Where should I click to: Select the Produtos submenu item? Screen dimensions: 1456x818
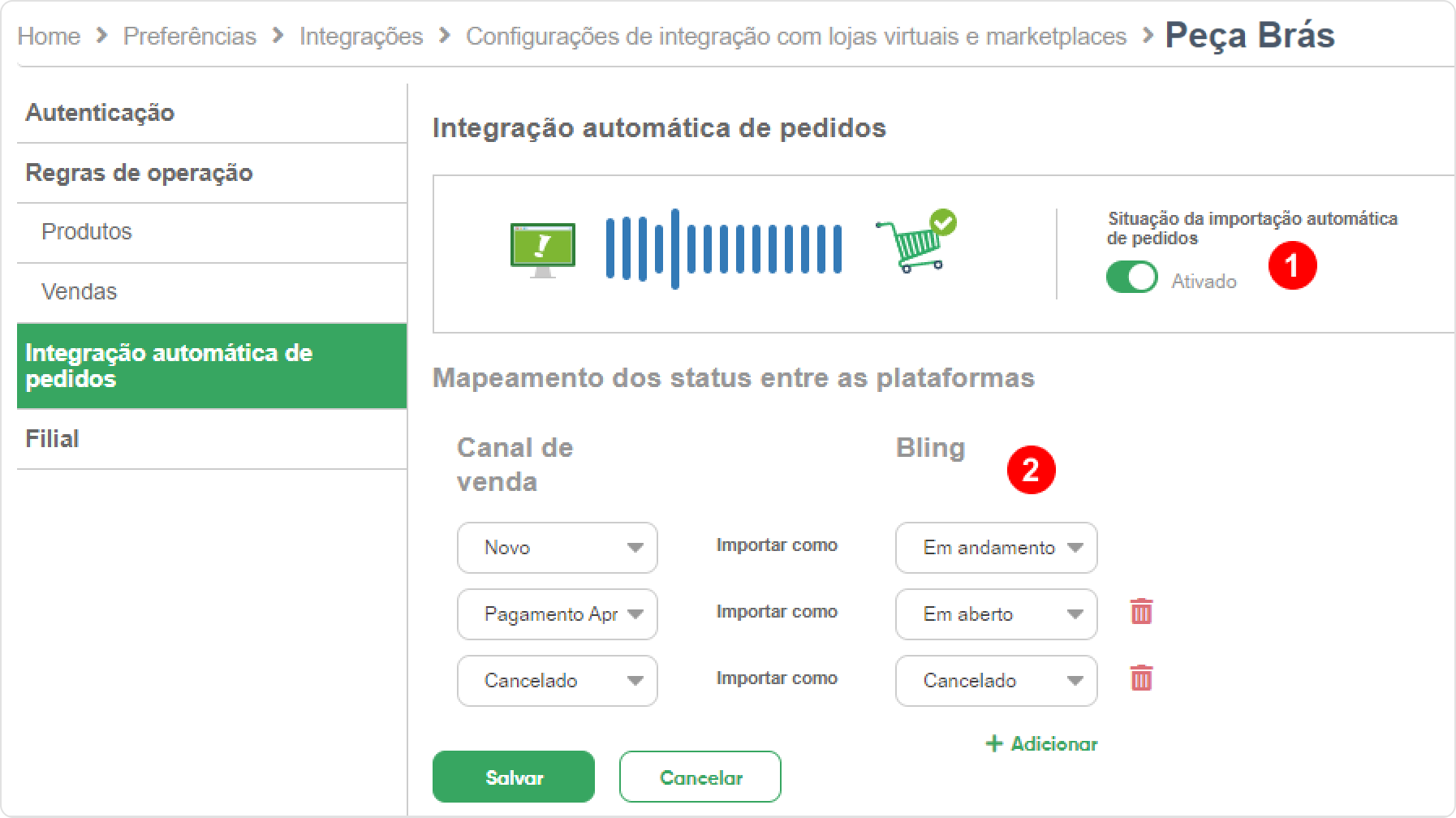pos(212,232)
